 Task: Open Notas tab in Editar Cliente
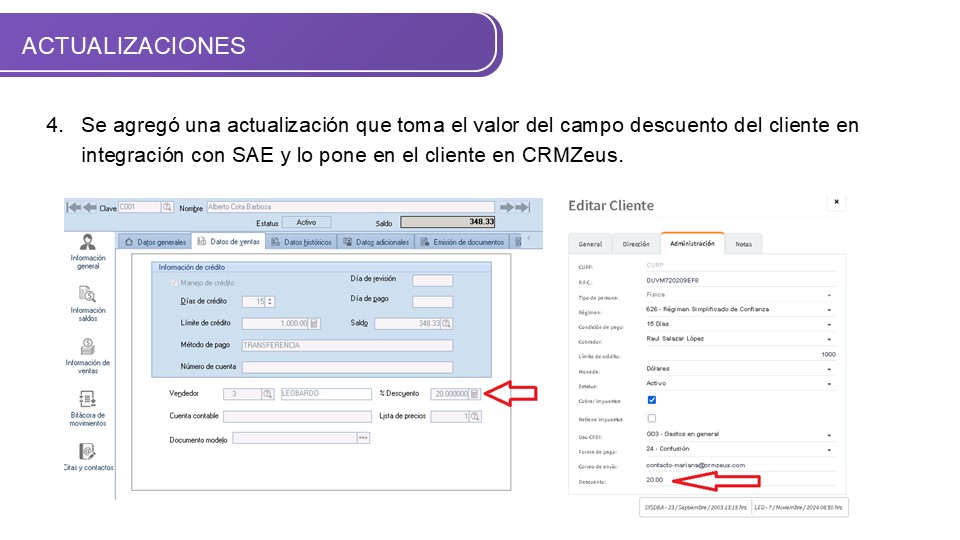tap(743, 244)
